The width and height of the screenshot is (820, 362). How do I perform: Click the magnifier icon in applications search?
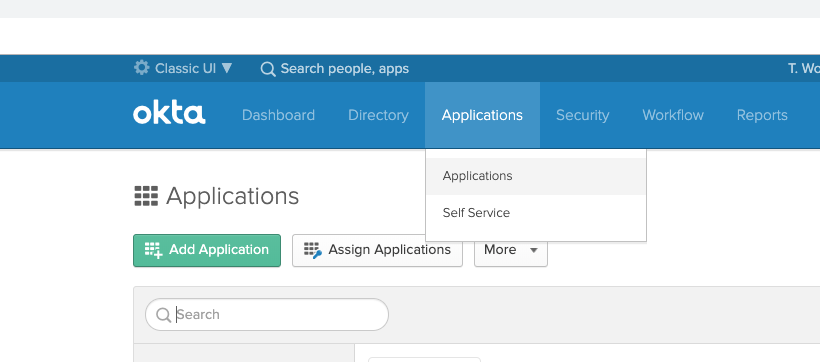[x=163, y=315]
